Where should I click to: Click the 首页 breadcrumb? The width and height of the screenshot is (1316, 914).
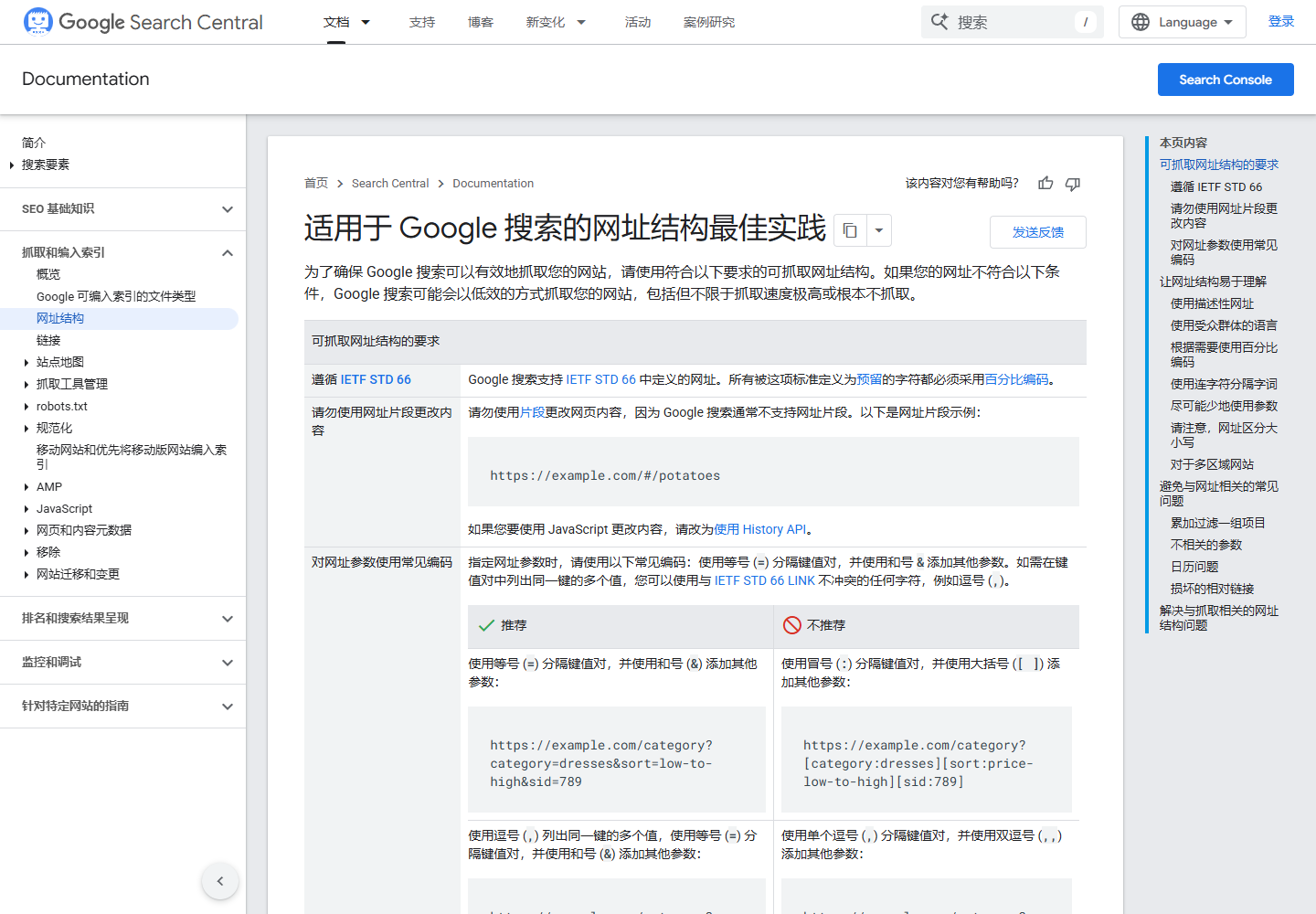[x=316, y=184]
